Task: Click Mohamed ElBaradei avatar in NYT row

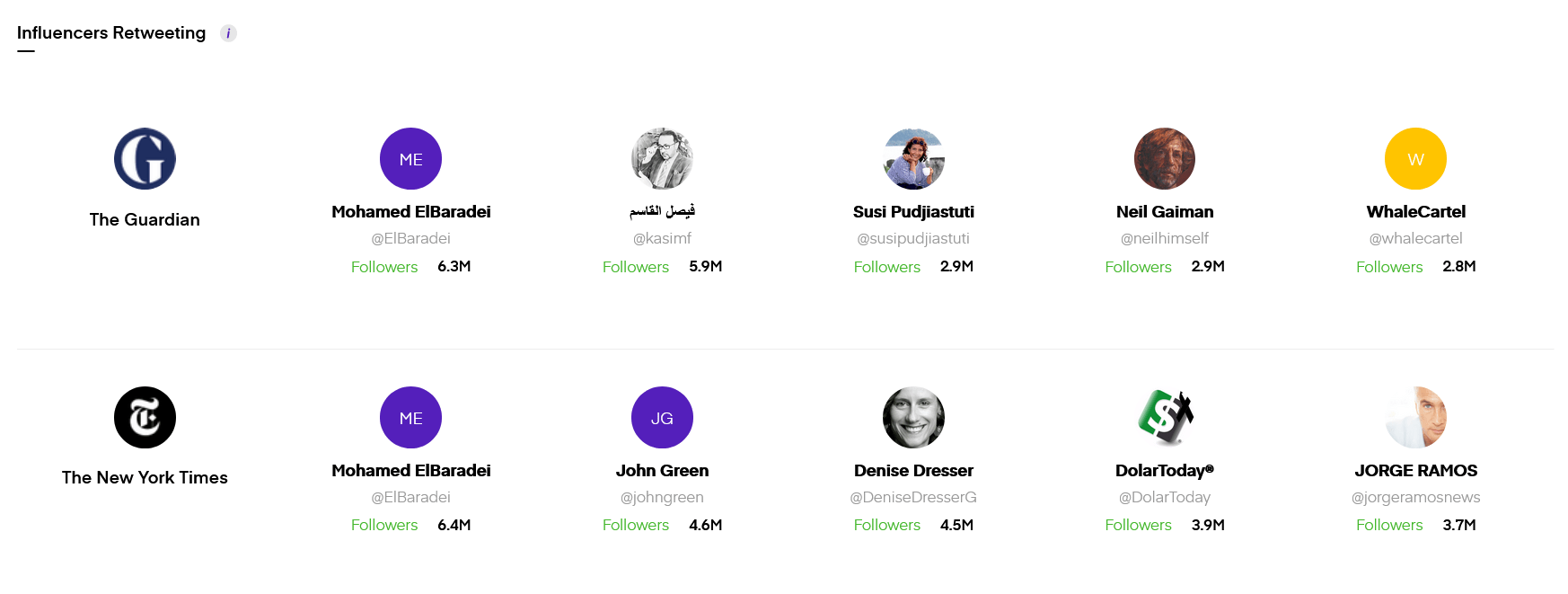Action: click(x=410, y=418)
